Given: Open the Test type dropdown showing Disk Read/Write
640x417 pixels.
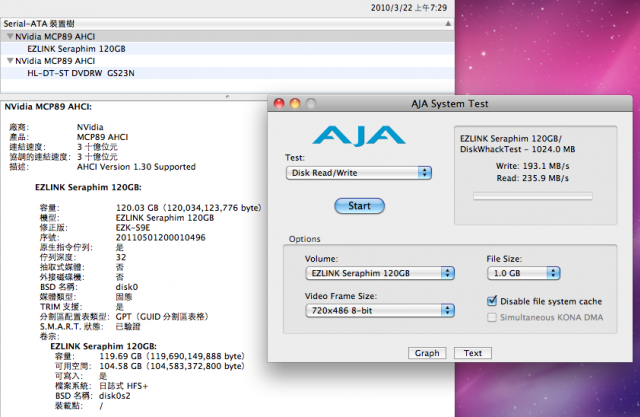Looking at the screenshot, I should [x=359, y=173].
